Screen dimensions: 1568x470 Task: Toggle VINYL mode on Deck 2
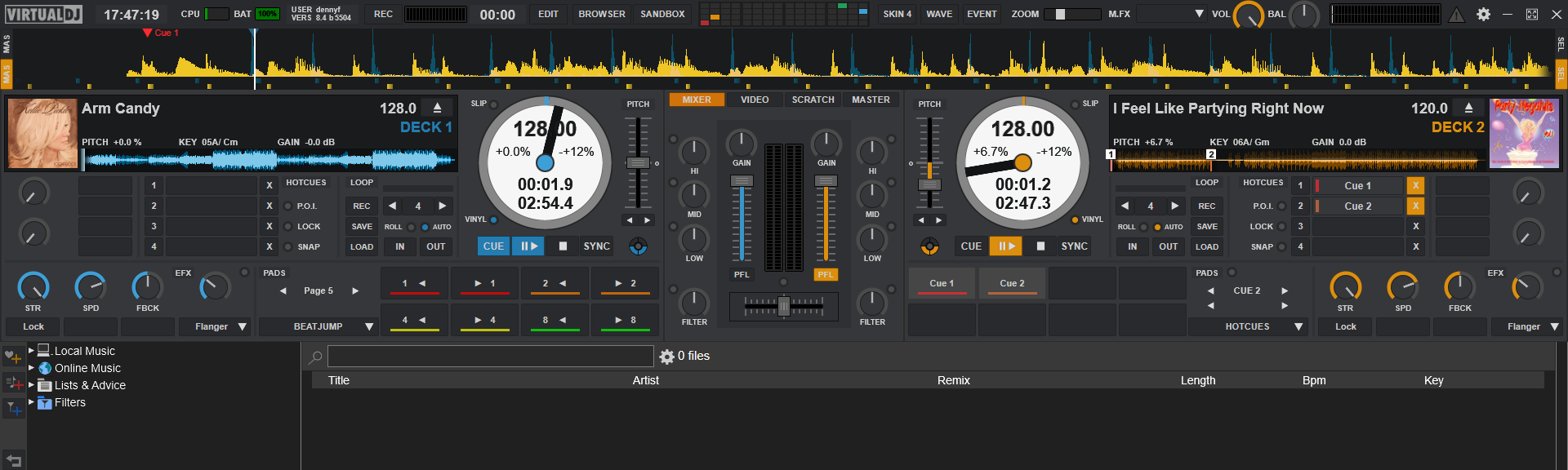point(1075,219)
